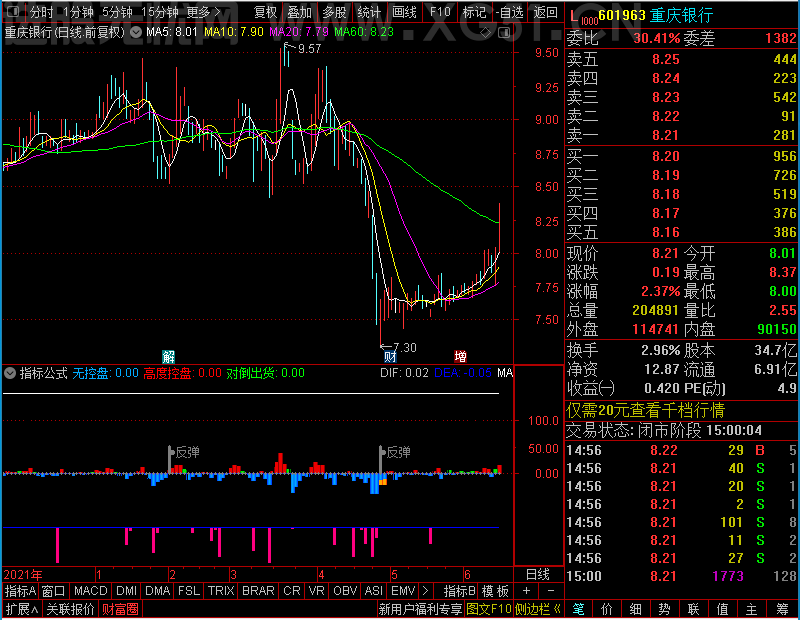
Task: Zoom in the chart with the + button
Action: [x=527, y=591]
